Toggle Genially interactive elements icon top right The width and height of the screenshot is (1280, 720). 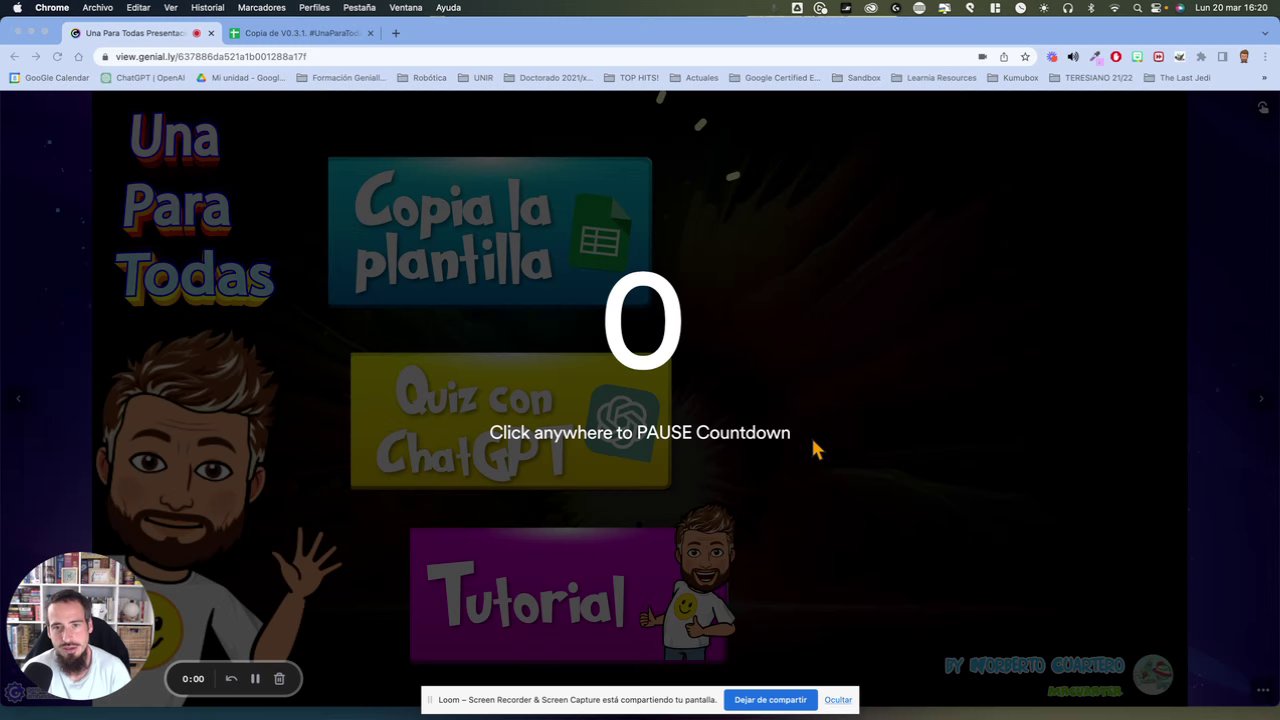point(1263,108)
